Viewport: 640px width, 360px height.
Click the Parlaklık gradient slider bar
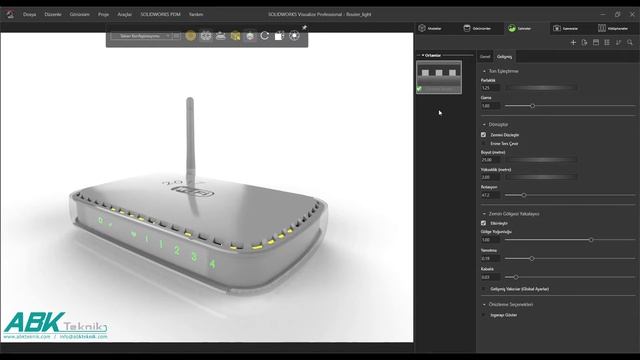[x=541, y=88]
